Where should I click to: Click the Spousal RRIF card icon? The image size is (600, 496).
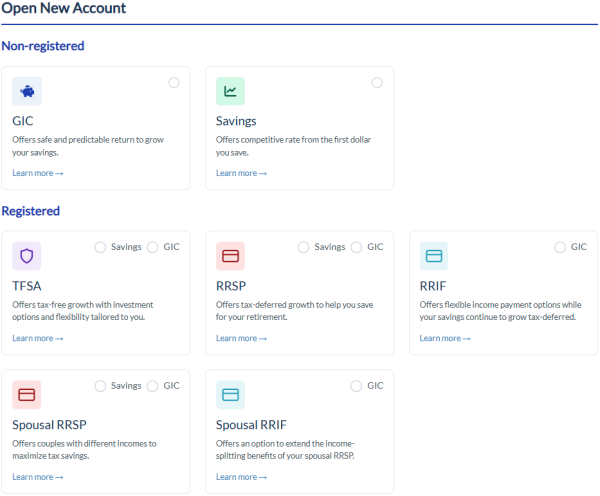click(x=231, y=395)
